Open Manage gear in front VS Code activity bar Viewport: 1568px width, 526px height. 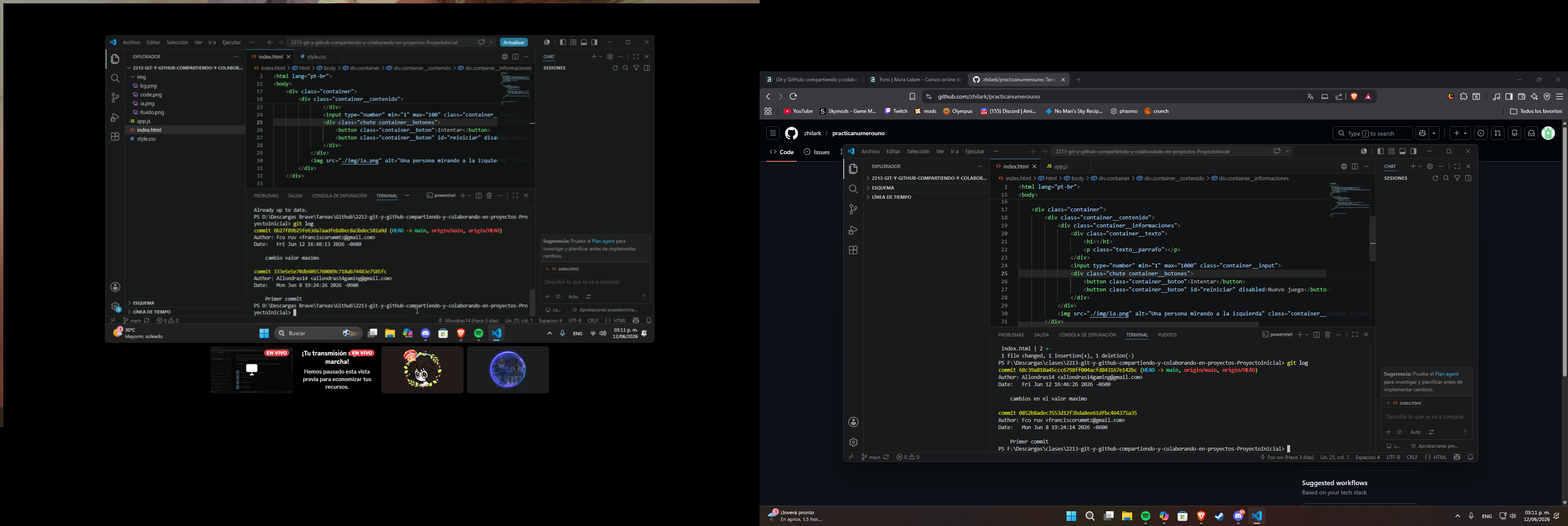(x=853, y=442)
